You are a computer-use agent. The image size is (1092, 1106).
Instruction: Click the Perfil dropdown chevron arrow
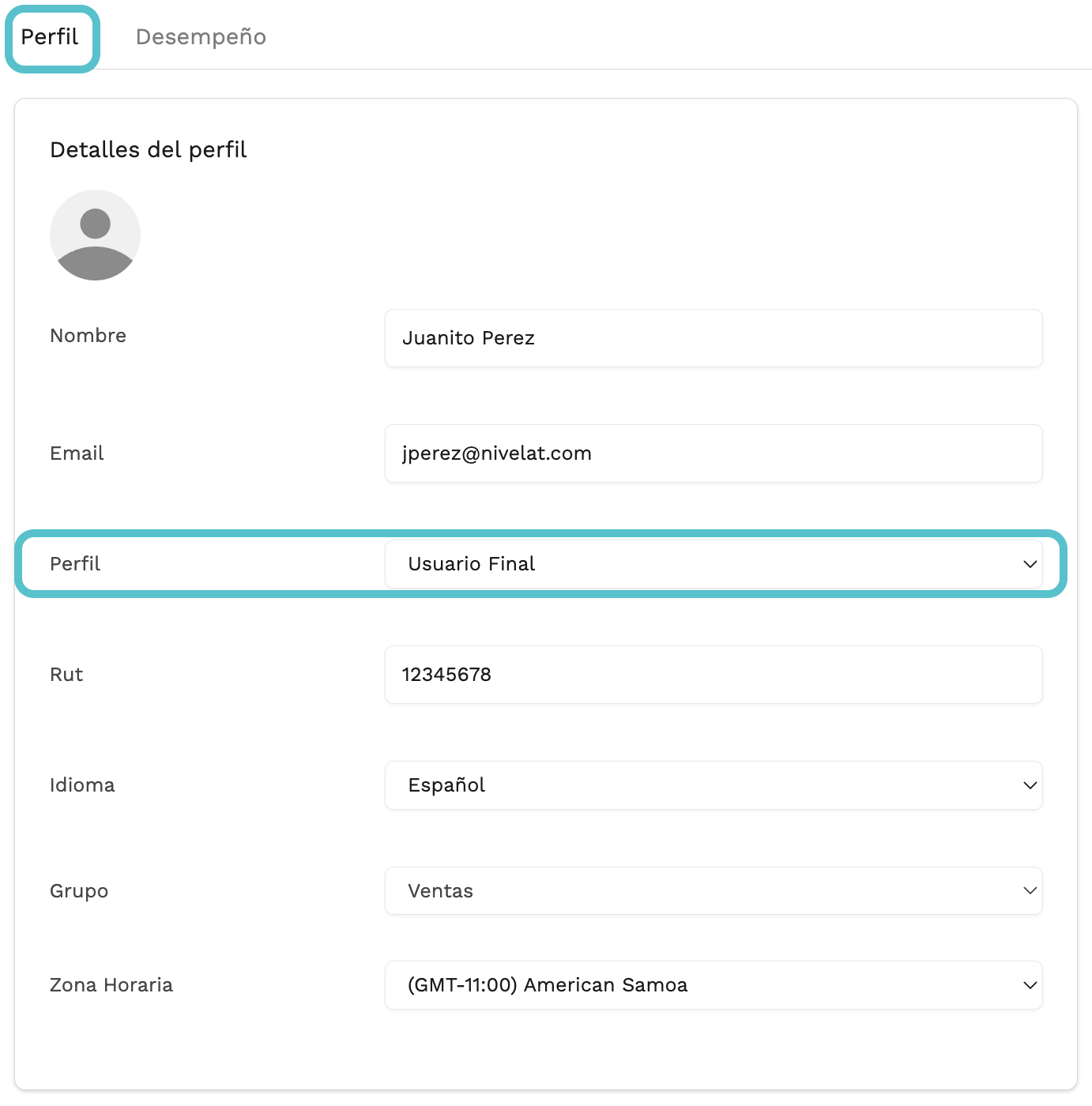click(x=1030, y=564)
